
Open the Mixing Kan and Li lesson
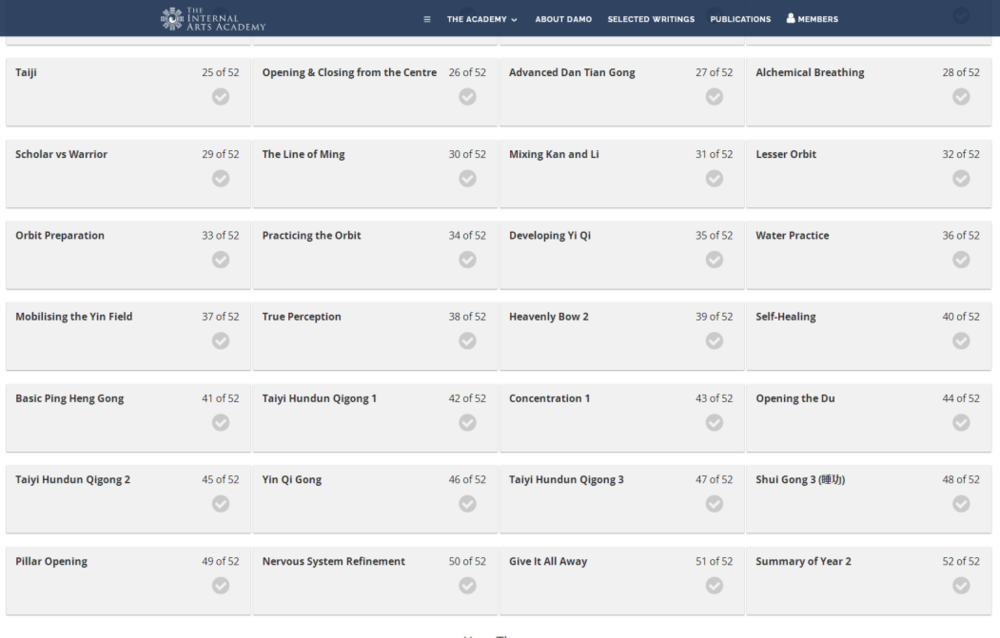tap(554, 155)
